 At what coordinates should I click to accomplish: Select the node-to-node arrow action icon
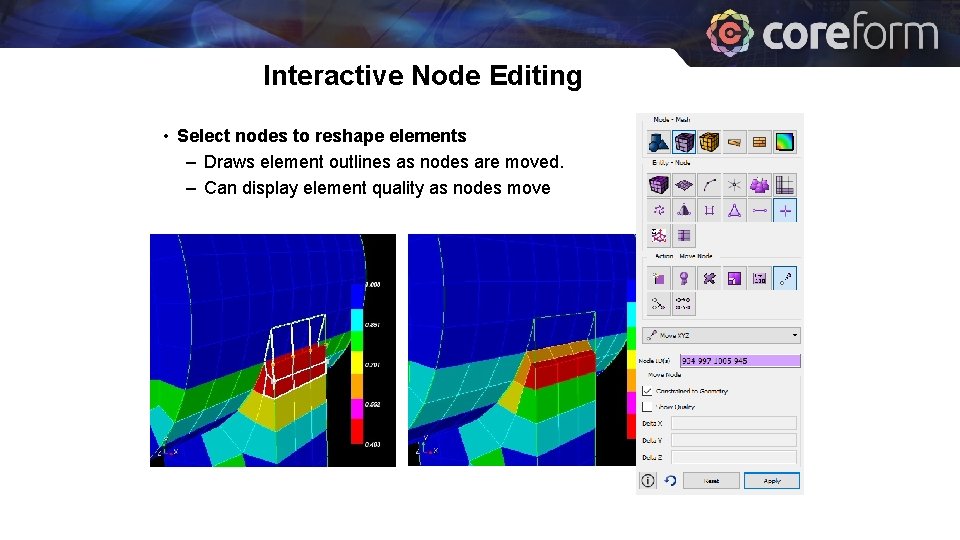[658, 304]
